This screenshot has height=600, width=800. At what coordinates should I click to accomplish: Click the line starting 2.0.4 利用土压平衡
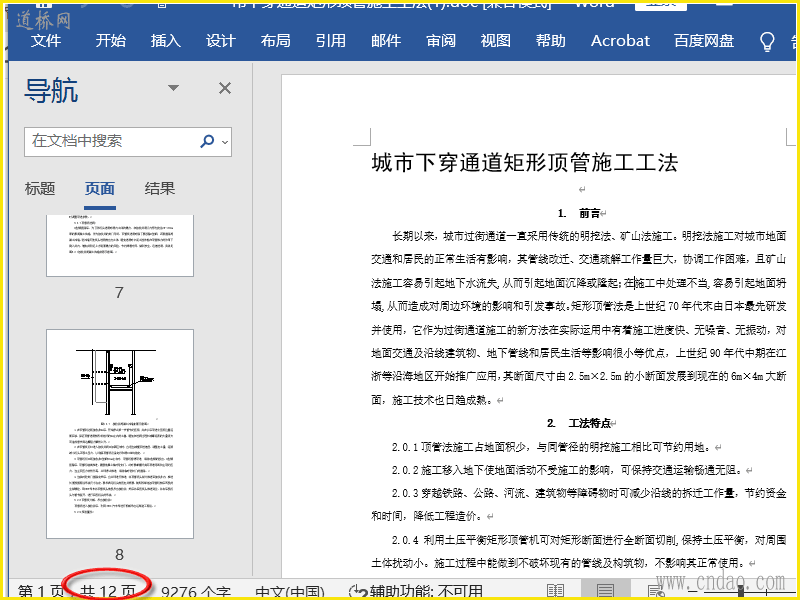coord(589,540)
